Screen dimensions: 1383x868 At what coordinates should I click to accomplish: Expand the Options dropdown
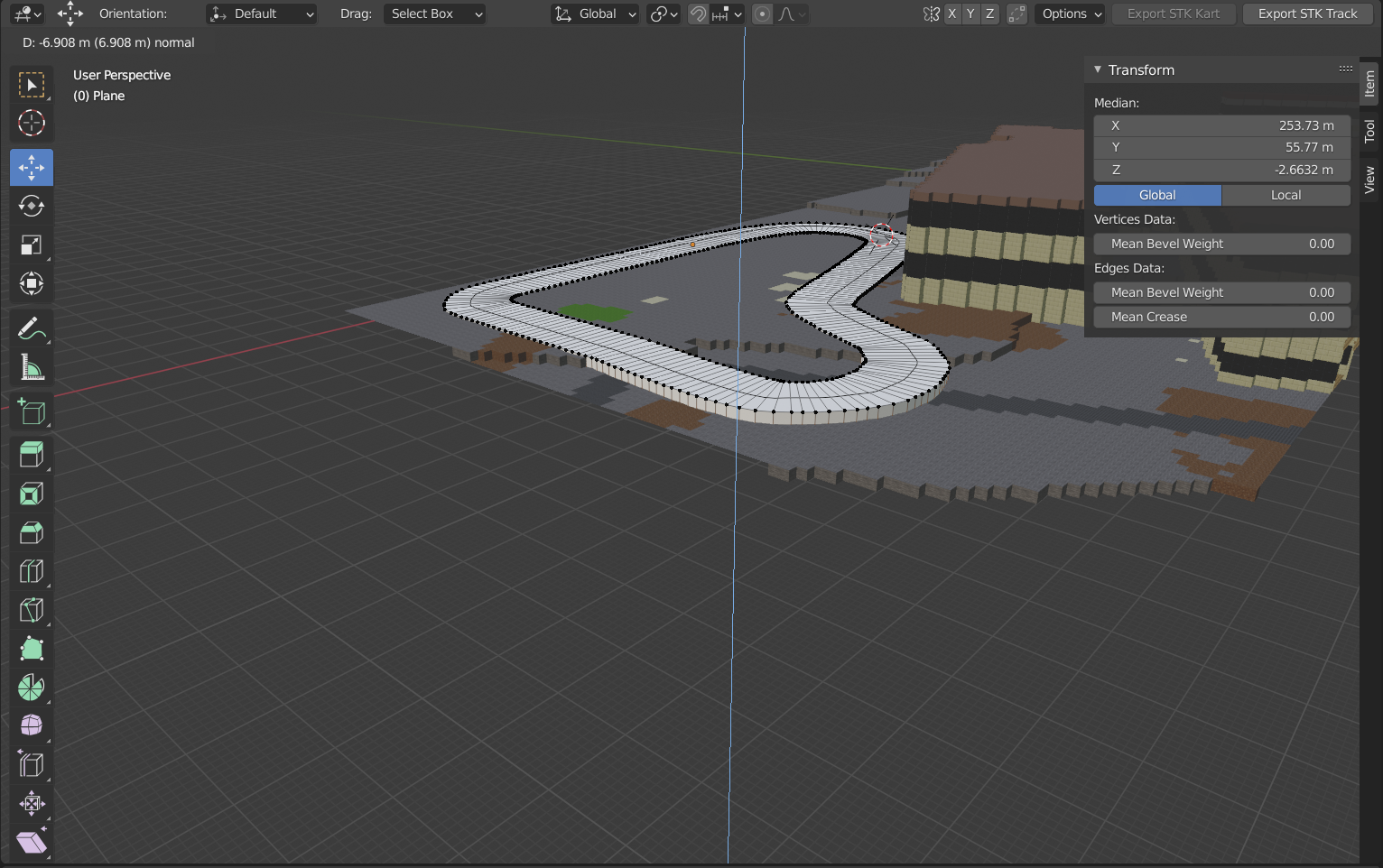coord(1072,14)
